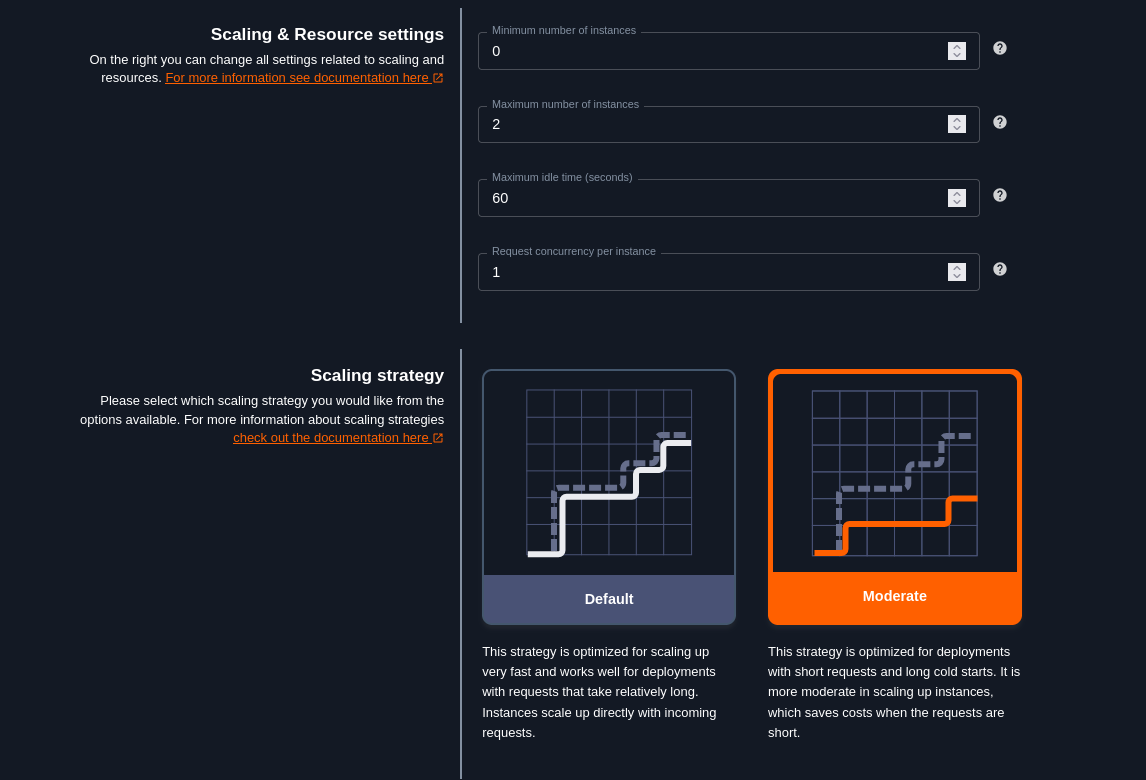The height and width of the screenshot is (780, 1146).
Task: Decrease Maximum number of instances with down arrow
Action: coord(957,129)
